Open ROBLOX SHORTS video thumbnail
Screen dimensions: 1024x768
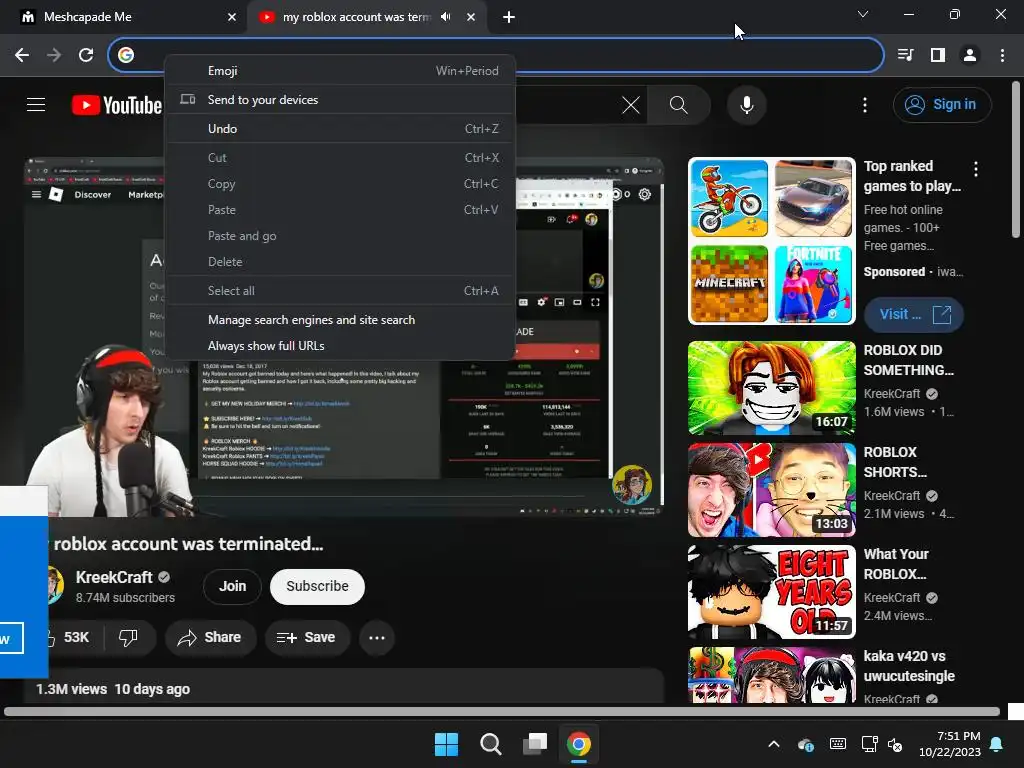771,490
